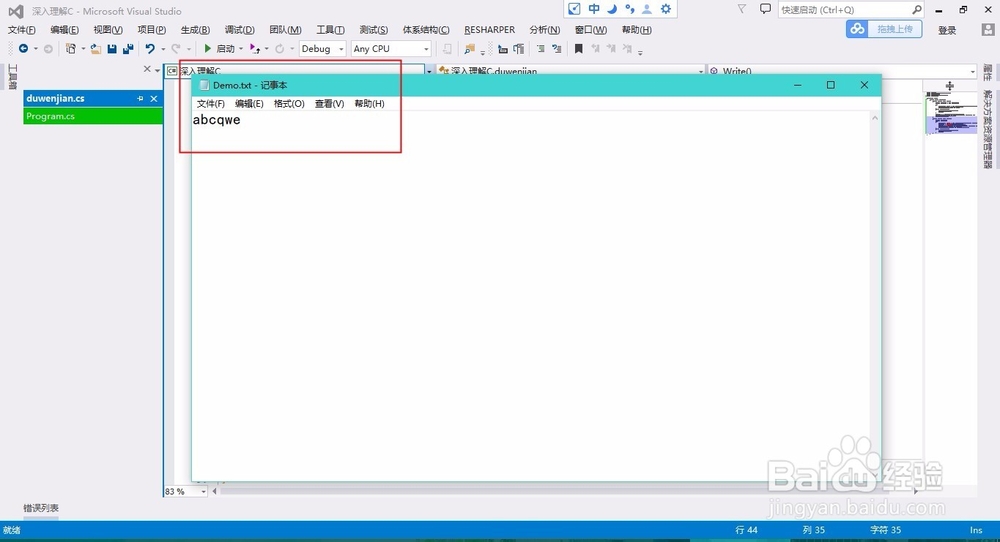Viewport: 1000px width, 542px height.
Task: Open Notepad 编辑(E) menu
Action: pos(249,103)
